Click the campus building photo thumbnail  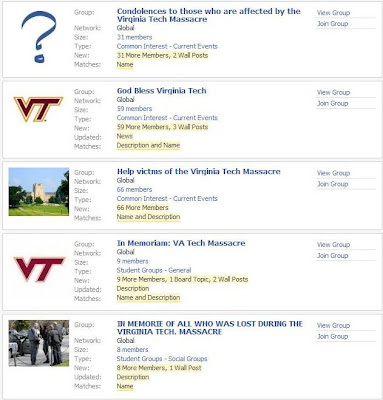[39, 192]
